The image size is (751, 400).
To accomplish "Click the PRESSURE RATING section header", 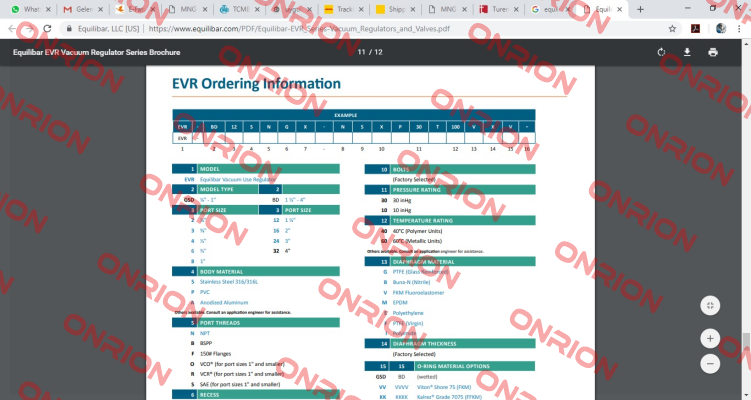I will (x=450, y=190).
